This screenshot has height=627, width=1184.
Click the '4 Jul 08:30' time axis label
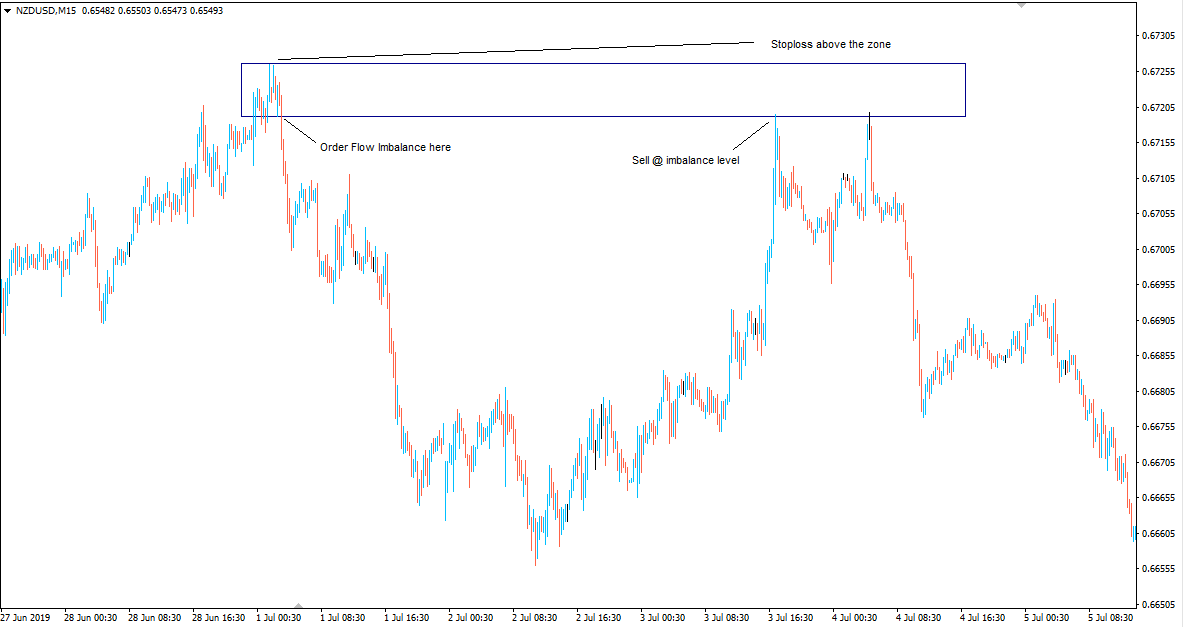click(x=919, y=618)
